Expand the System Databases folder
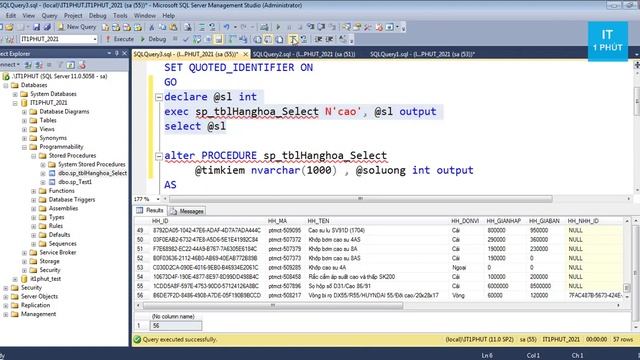640x360 pixels. (15, 94)
